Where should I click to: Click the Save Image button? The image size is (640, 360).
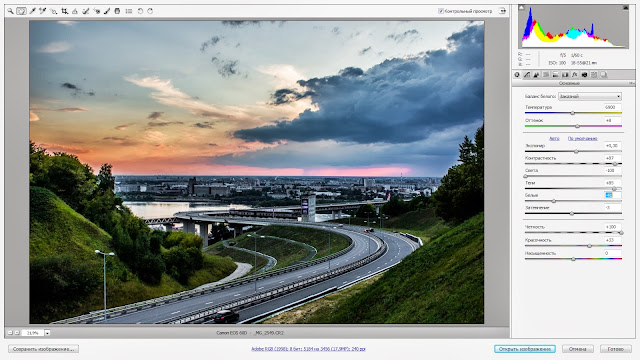43,349
